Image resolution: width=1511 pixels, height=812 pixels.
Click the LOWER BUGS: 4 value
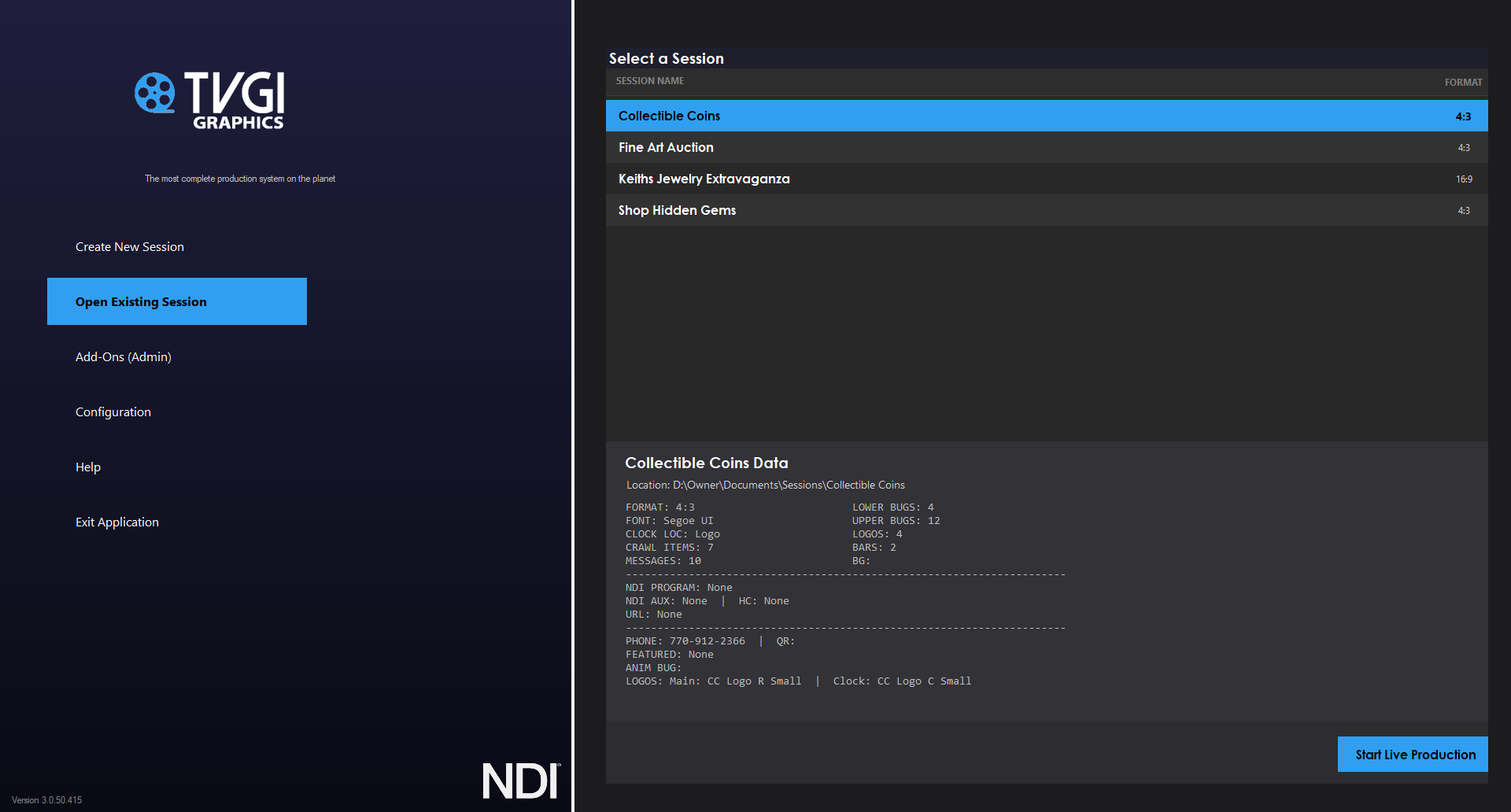click(x=893, y=507)
